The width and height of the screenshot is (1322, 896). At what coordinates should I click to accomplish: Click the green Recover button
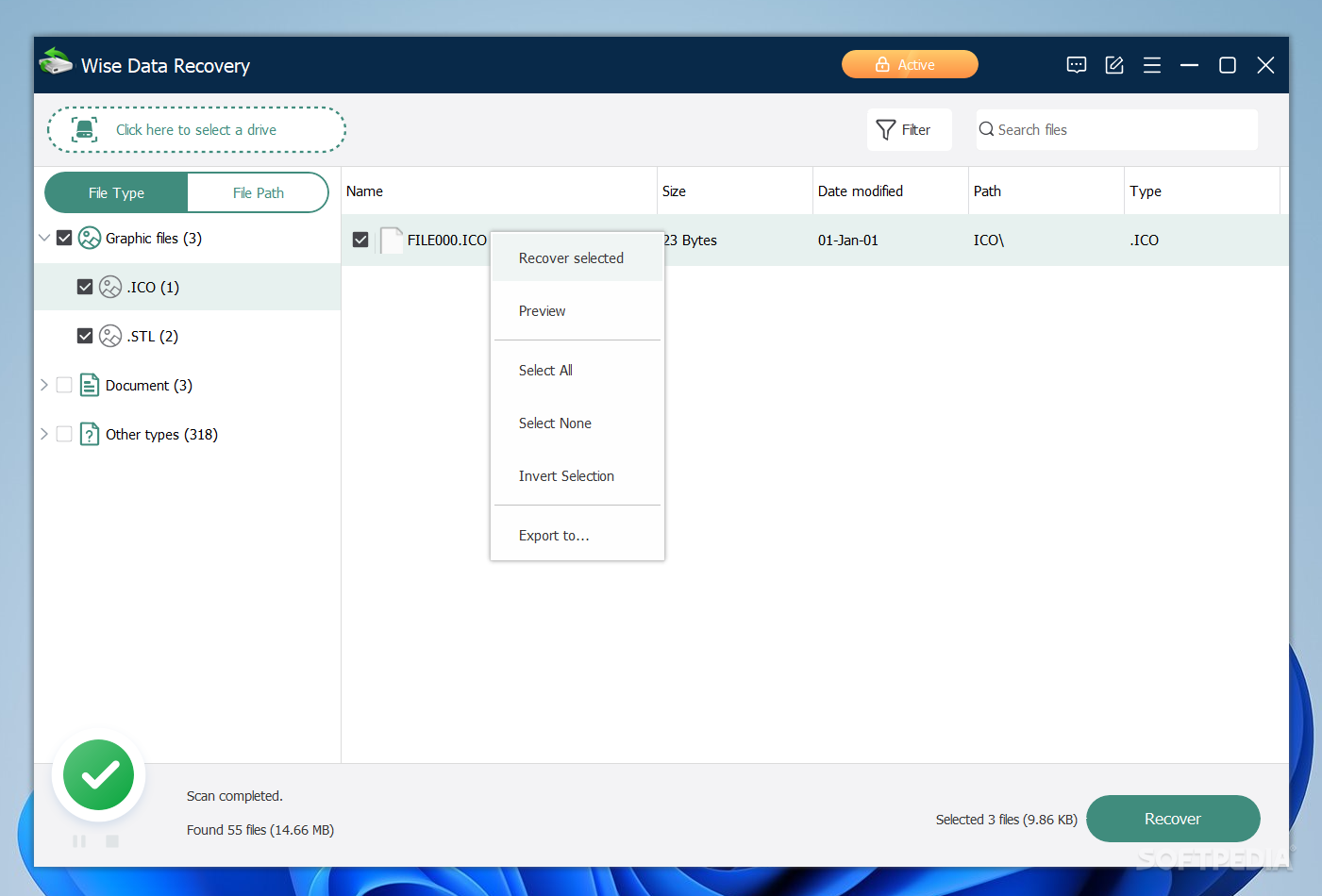pyautogui.click(x=1173, y=819)
